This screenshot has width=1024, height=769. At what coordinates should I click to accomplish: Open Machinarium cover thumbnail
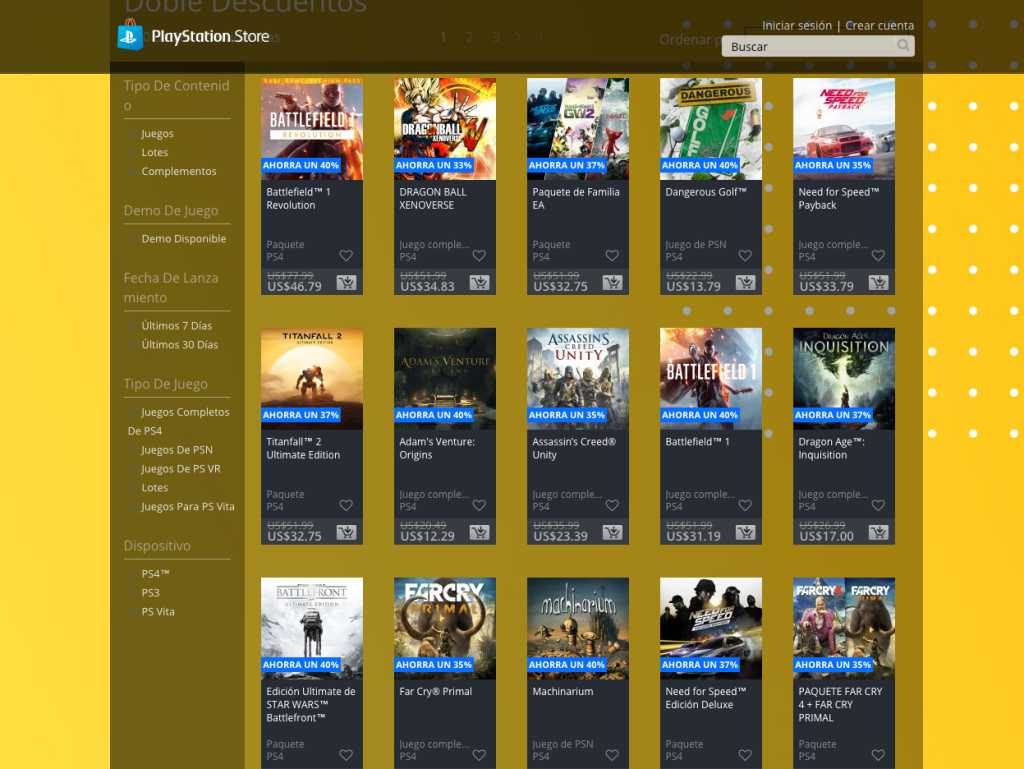tap(578, 628)
